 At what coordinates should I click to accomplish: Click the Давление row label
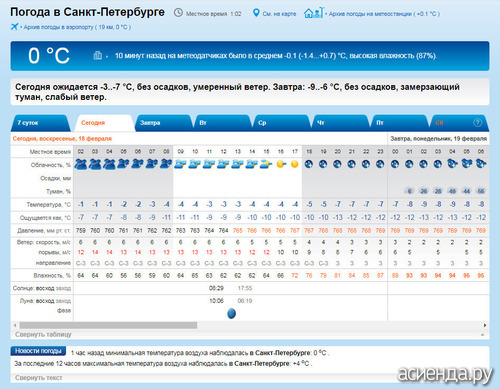43,230
